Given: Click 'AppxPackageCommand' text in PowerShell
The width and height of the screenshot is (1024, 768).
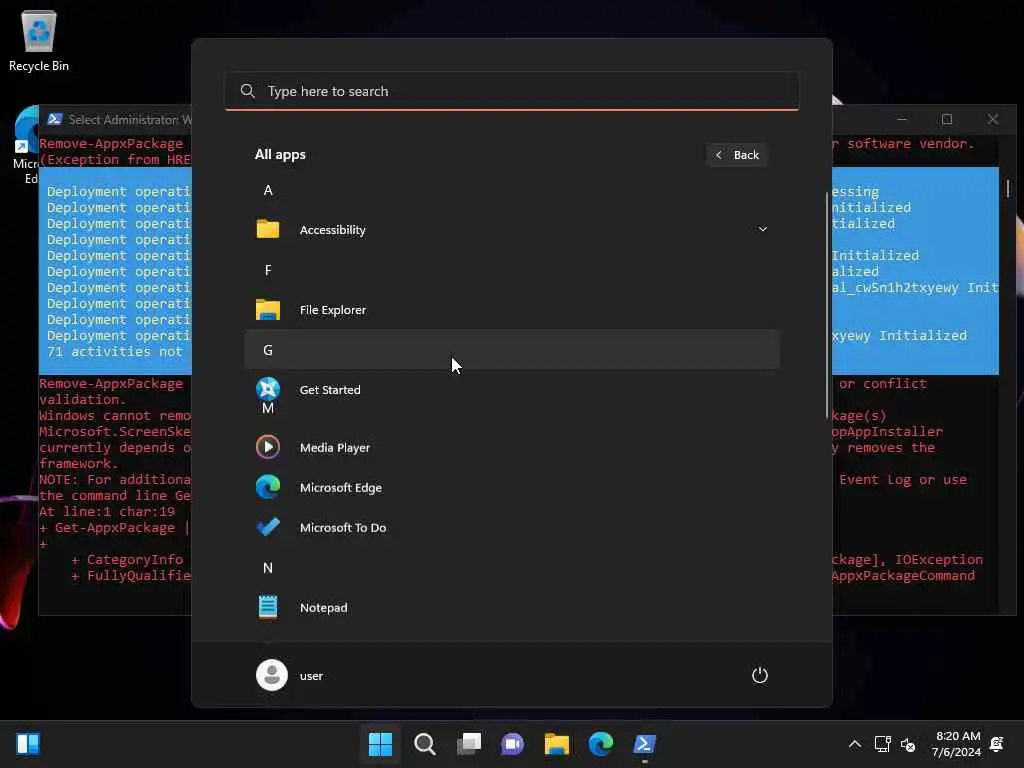Looking at the screenshot, I should (x=903, y=575).
